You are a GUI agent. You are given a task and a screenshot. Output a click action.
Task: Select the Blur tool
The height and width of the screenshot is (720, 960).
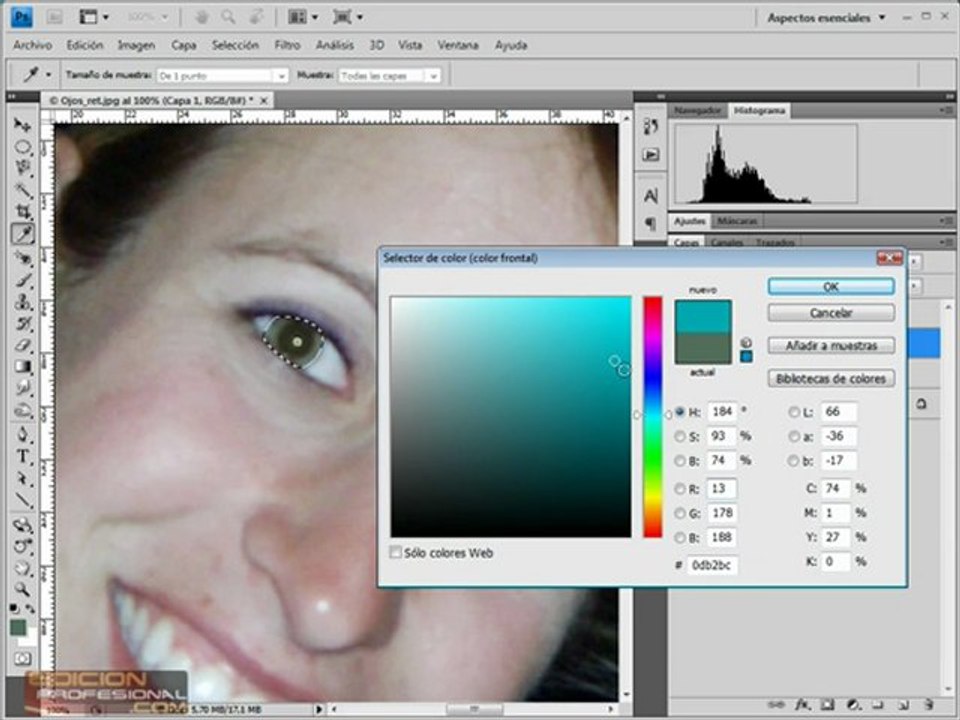23,388
